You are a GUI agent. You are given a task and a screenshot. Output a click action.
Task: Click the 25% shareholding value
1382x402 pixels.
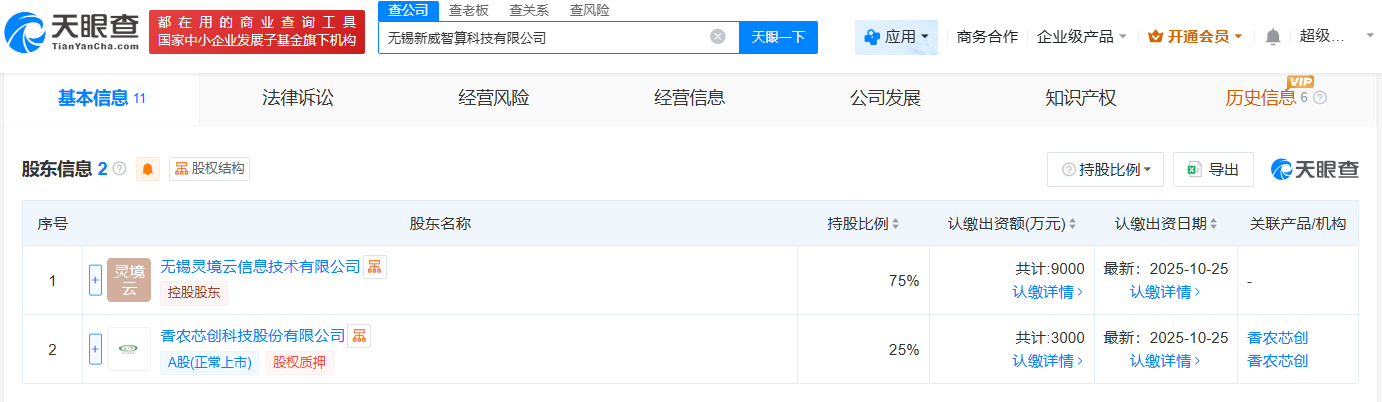pos(903,349)
